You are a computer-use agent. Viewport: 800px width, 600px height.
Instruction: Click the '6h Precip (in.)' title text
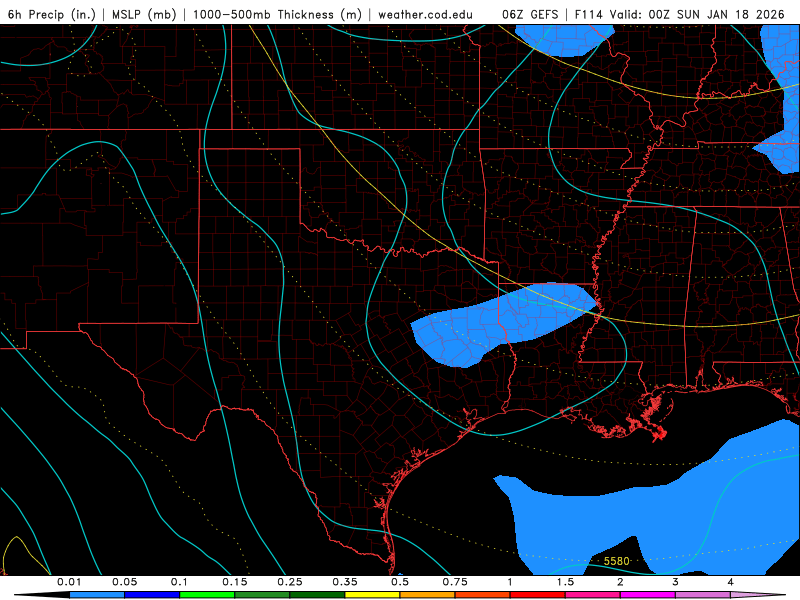click(52, 14)
